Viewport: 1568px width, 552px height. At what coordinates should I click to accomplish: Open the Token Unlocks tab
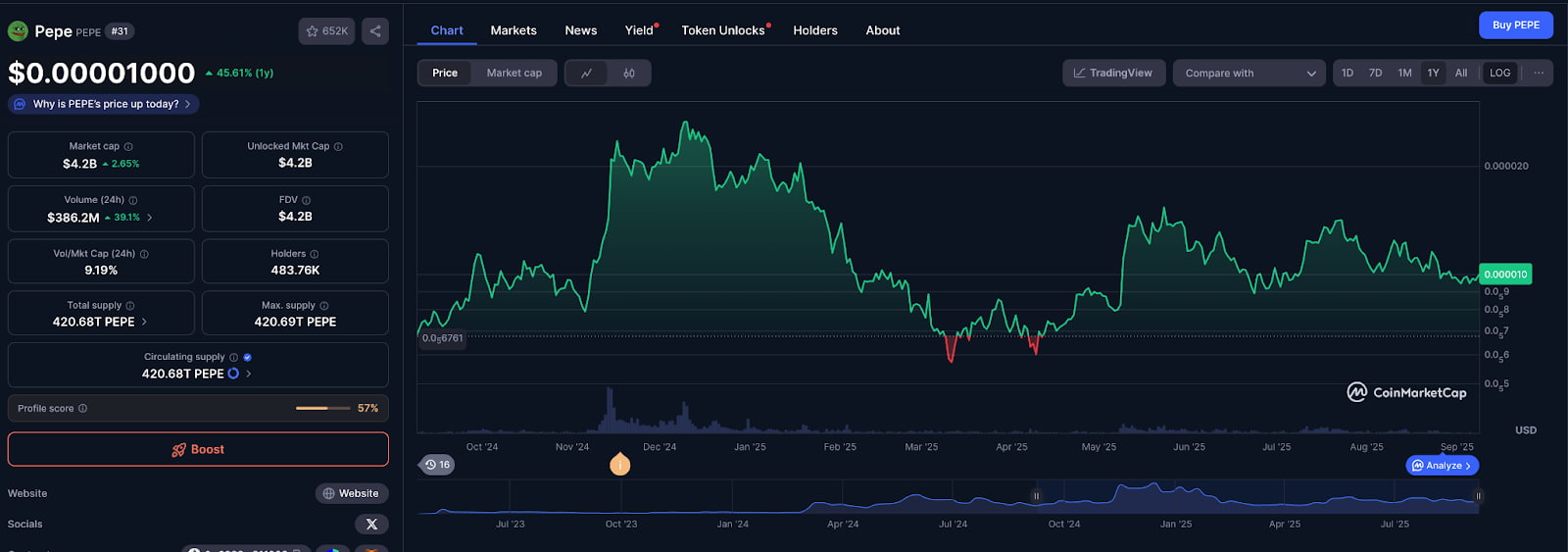(724, 30)
